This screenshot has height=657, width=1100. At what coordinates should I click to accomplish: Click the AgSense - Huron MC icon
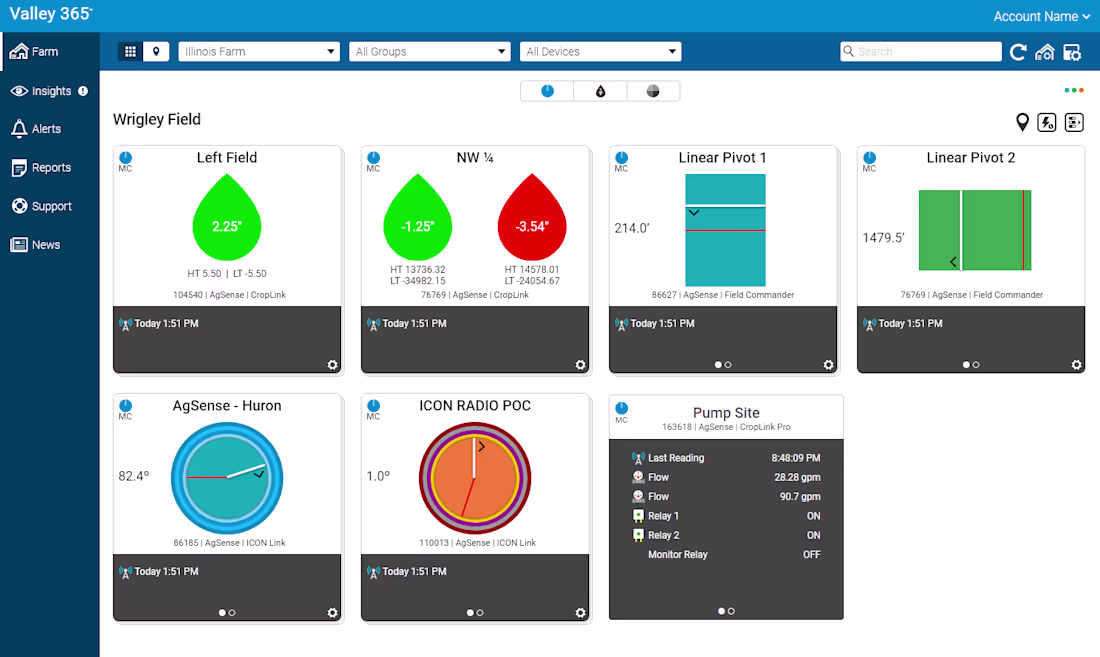(126, 409)
